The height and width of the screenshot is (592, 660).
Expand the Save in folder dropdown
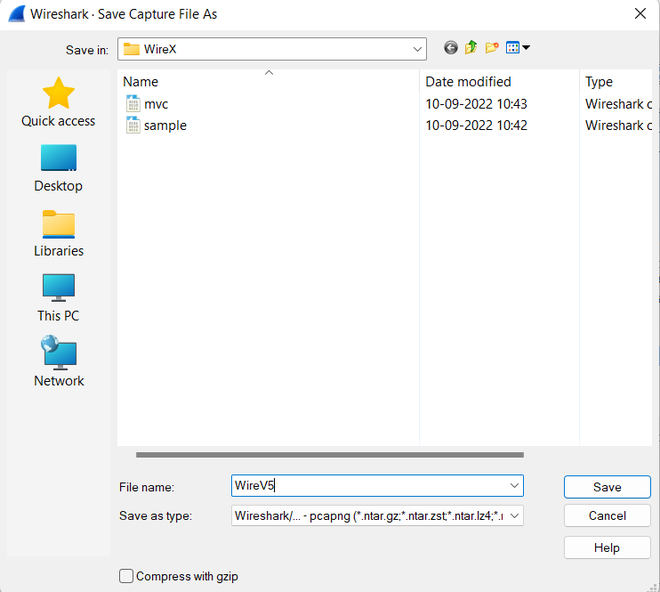pyautogui.click(x=417, y=49)
